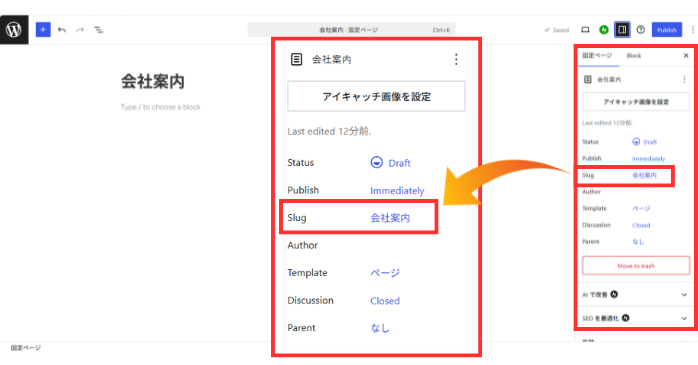Click the Closed discussion link in right sidebar
The image size is (698, 365).
click(641, 225)
